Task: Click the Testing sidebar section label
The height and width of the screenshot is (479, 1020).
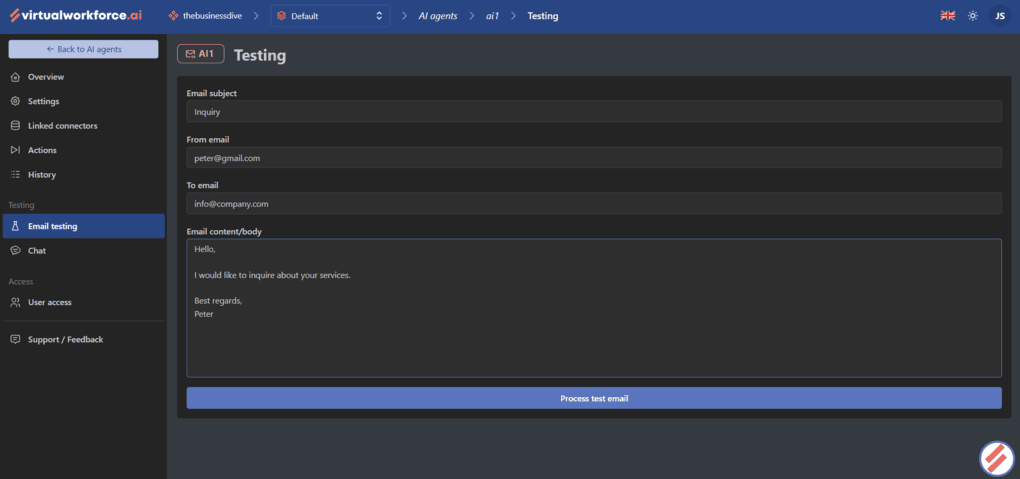Action: click(x=21, y=205)
